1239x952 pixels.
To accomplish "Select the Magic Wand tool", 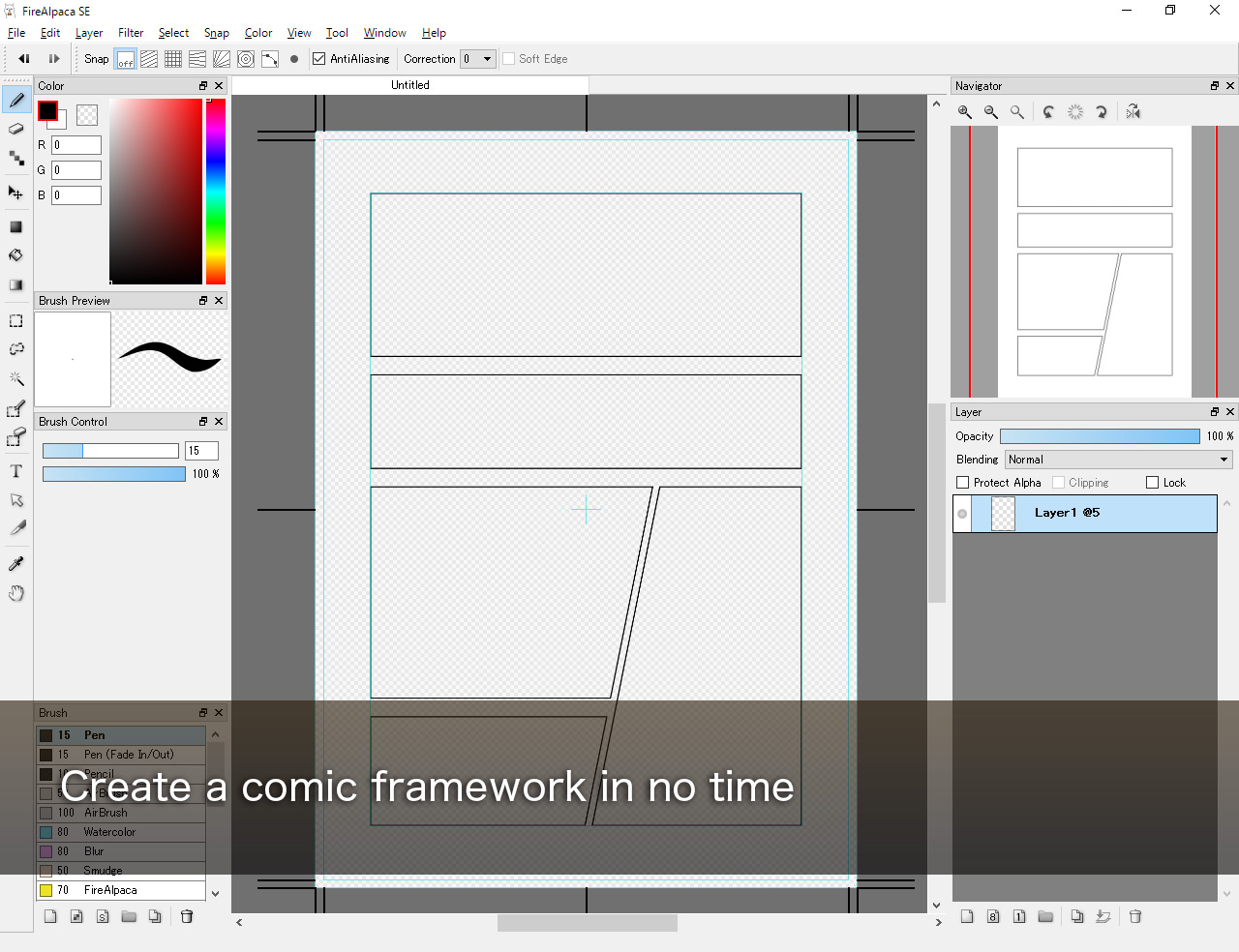I will click(16, 378).
